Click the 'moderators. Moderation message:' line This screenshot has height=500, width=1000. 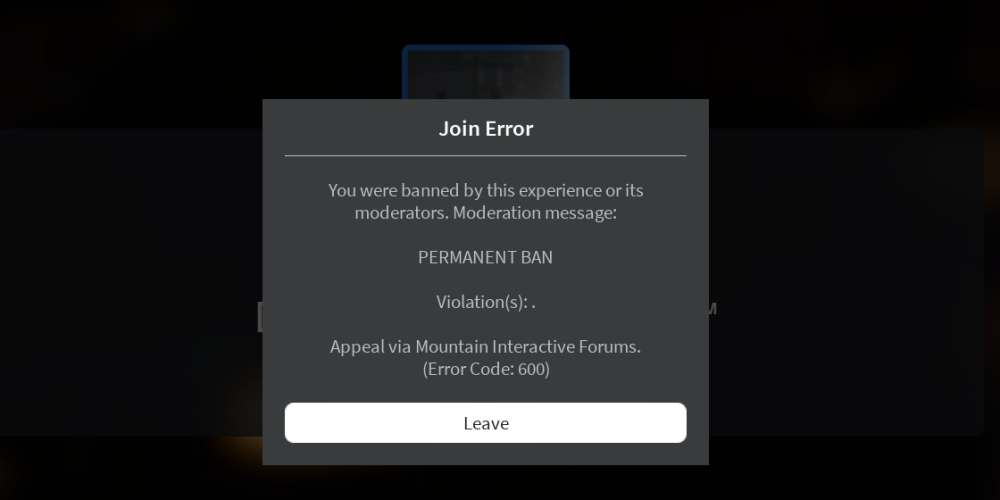[485, 213]
